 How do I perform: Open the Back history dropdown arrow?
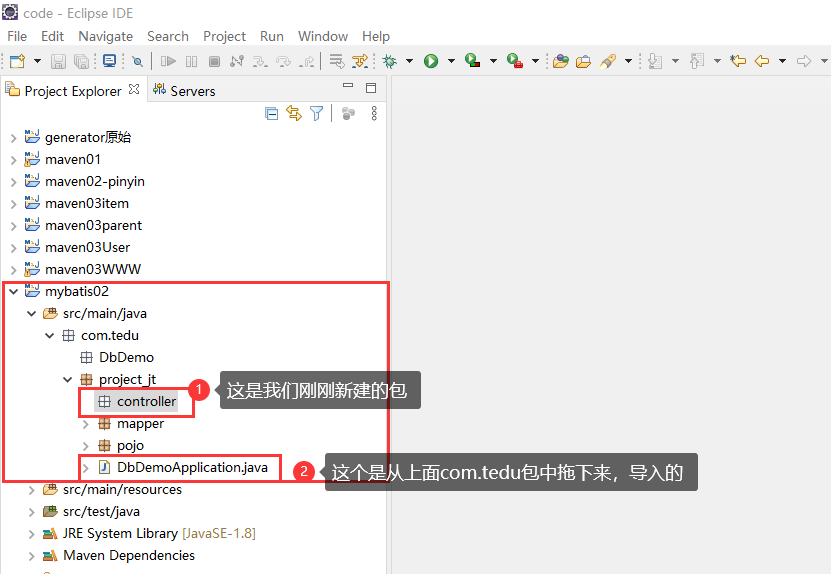(x=782, y=61)
